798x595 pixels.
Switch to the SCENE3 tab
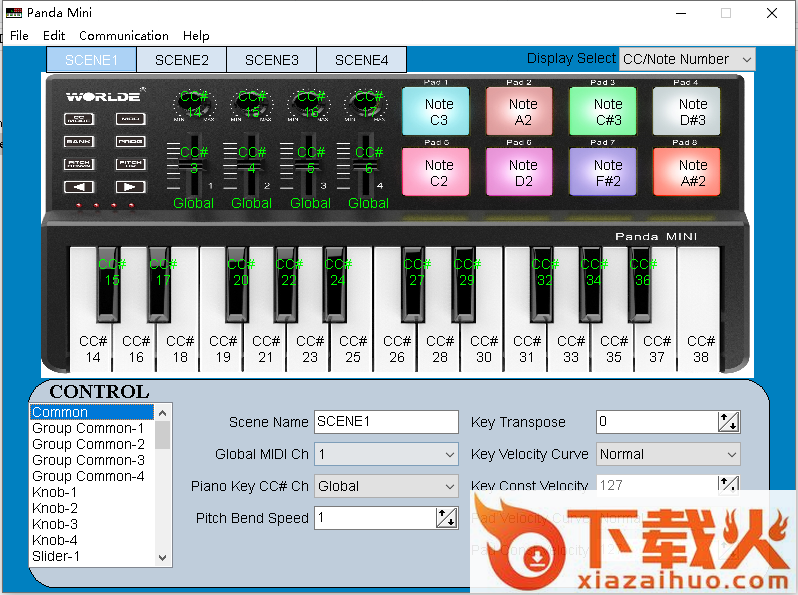(x=272, y=60)
